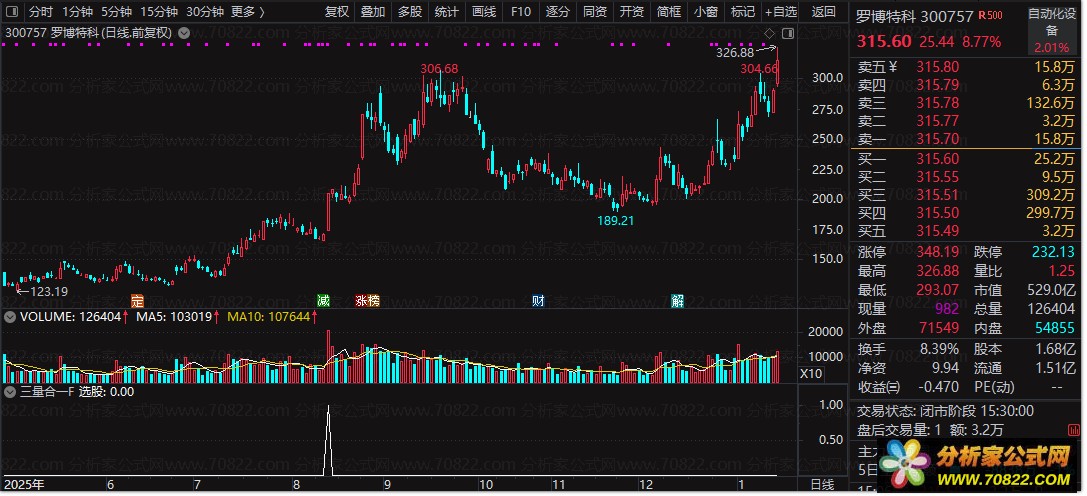The width and height of the screenshot is (1087, 496).
Task: Click the 减 event marker on chart
Action: [322, 300]
